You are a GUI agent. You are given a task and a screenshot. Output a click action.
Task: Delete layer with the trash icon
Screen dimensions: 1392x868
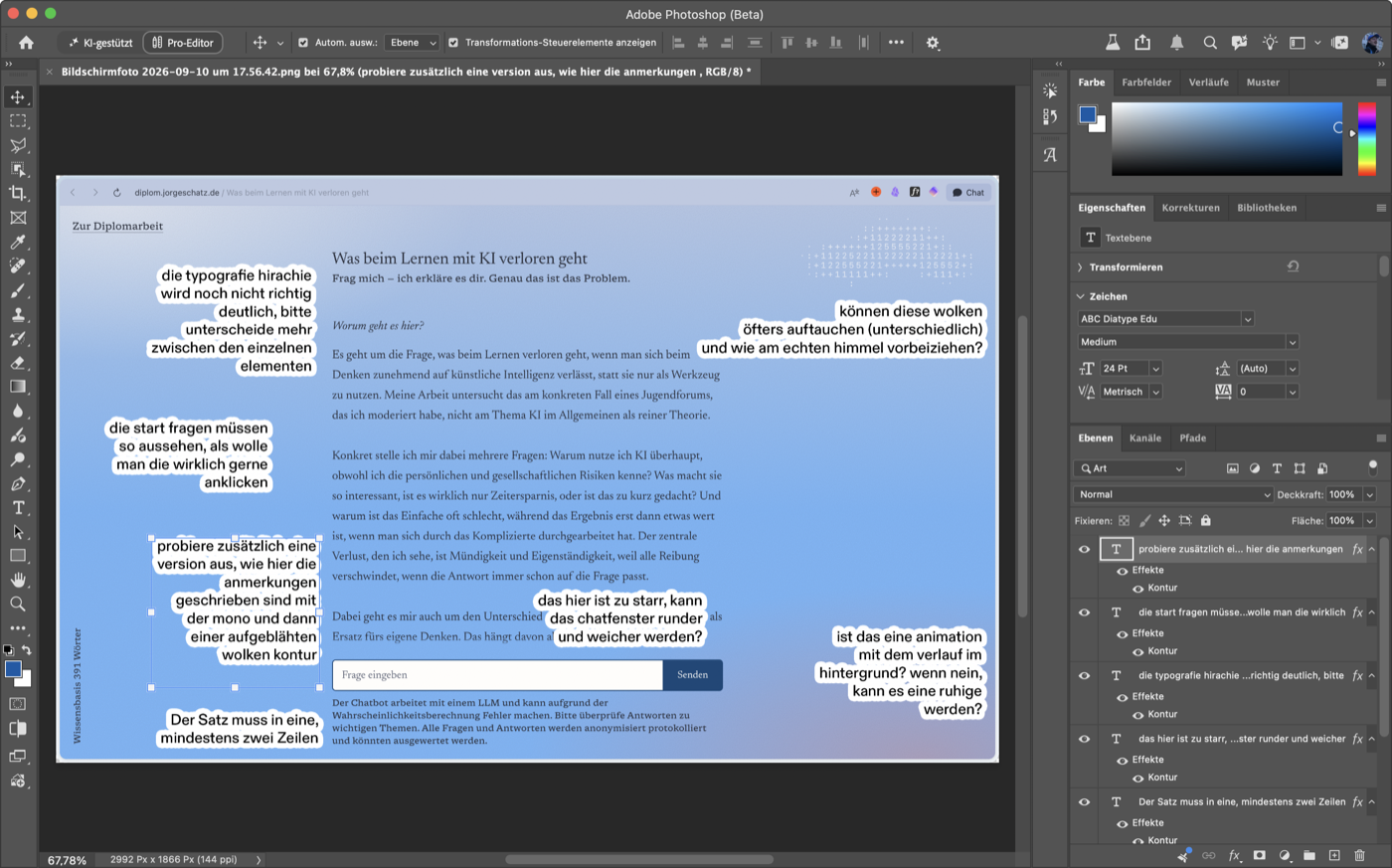1359,855
